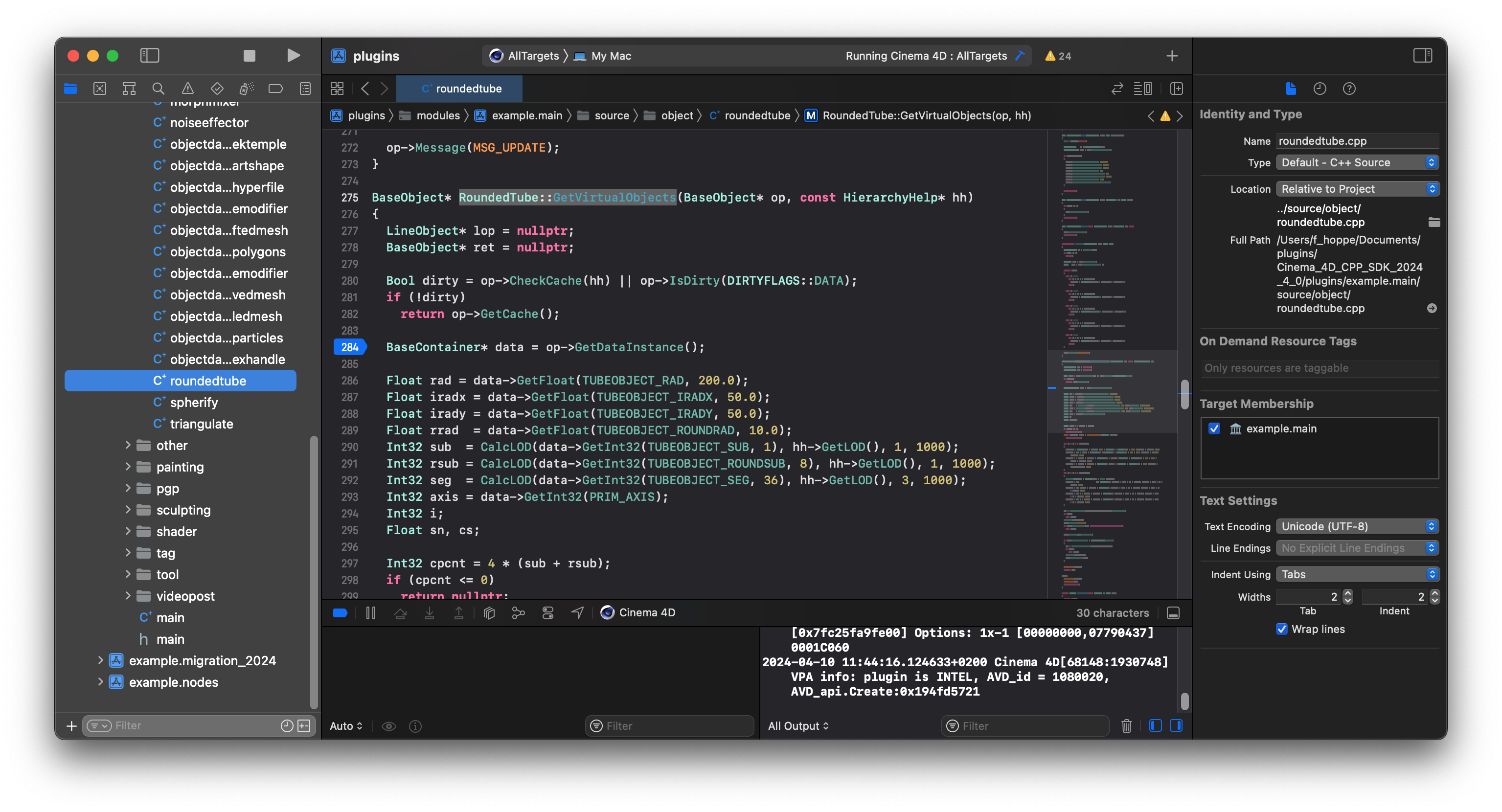Image resolution: width=1502 pixels, height=812 pixels.
Task: Increment the Tab width stepper
Action: tap(1347, 593)
